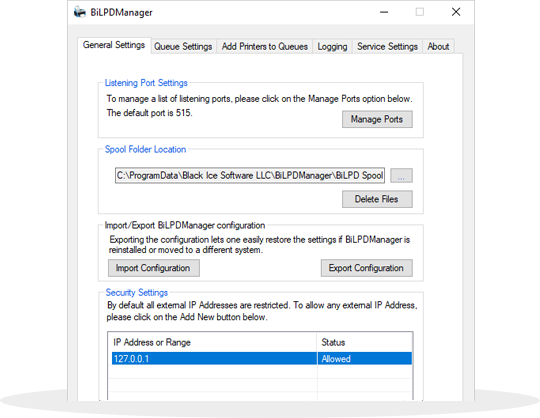Click the Delete Files button
This screenshot has width=540, height=418.
(377, 199)
